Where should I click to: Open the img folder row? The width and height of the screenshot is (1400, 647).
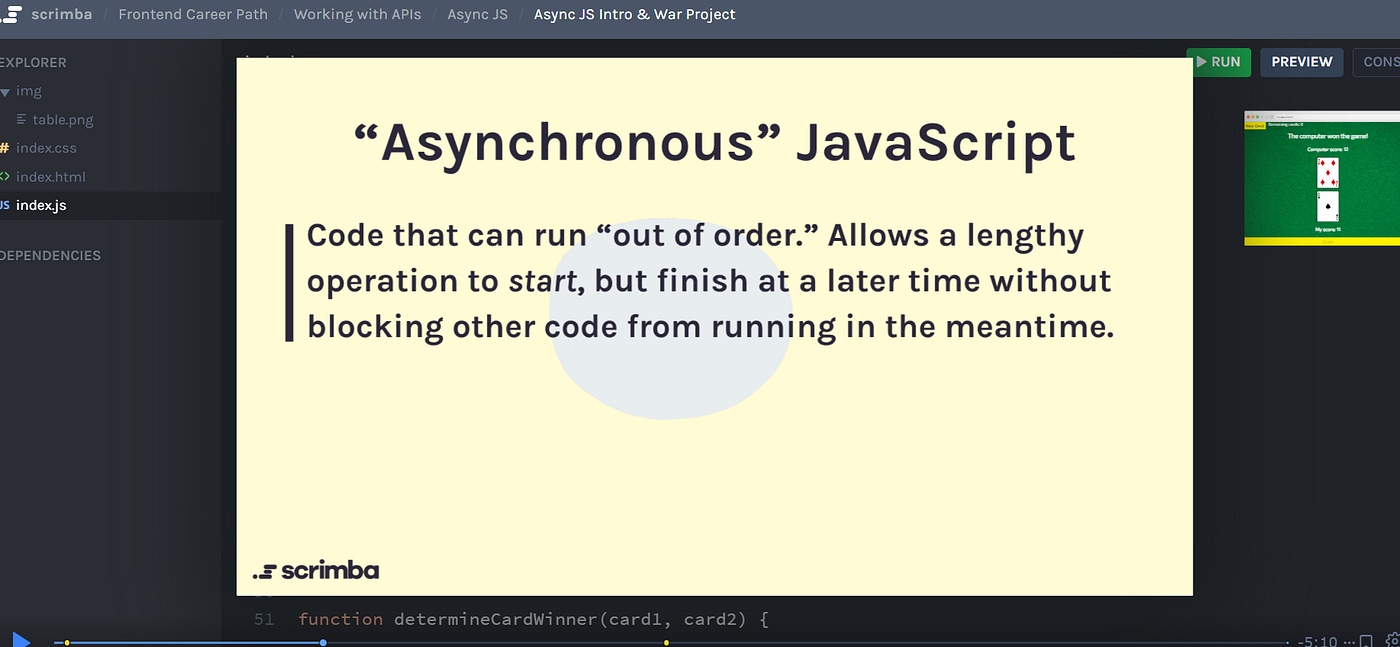[x=110, y=91]
